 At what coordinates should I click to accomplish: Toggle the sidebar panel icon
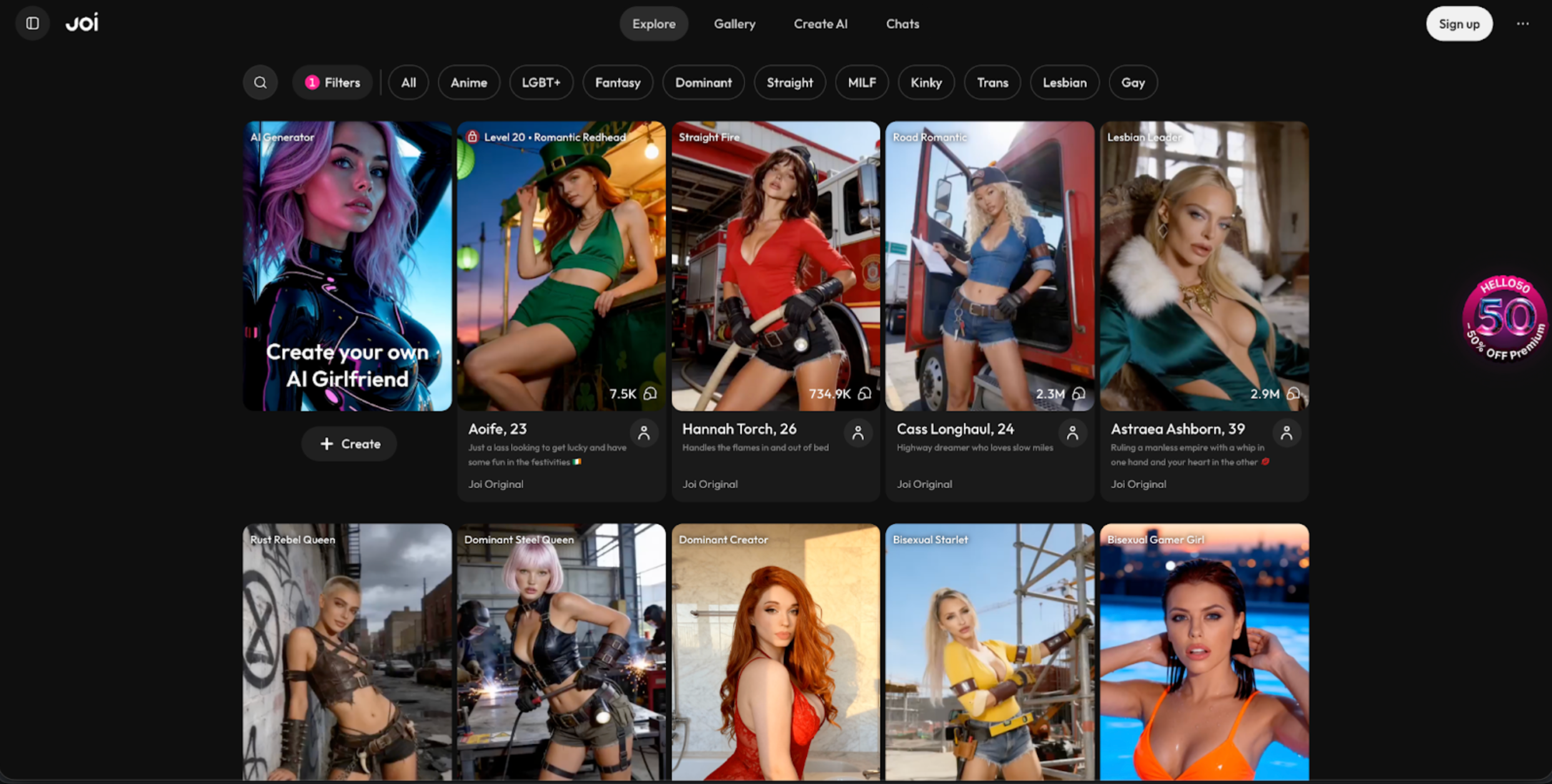click(32, 24)
